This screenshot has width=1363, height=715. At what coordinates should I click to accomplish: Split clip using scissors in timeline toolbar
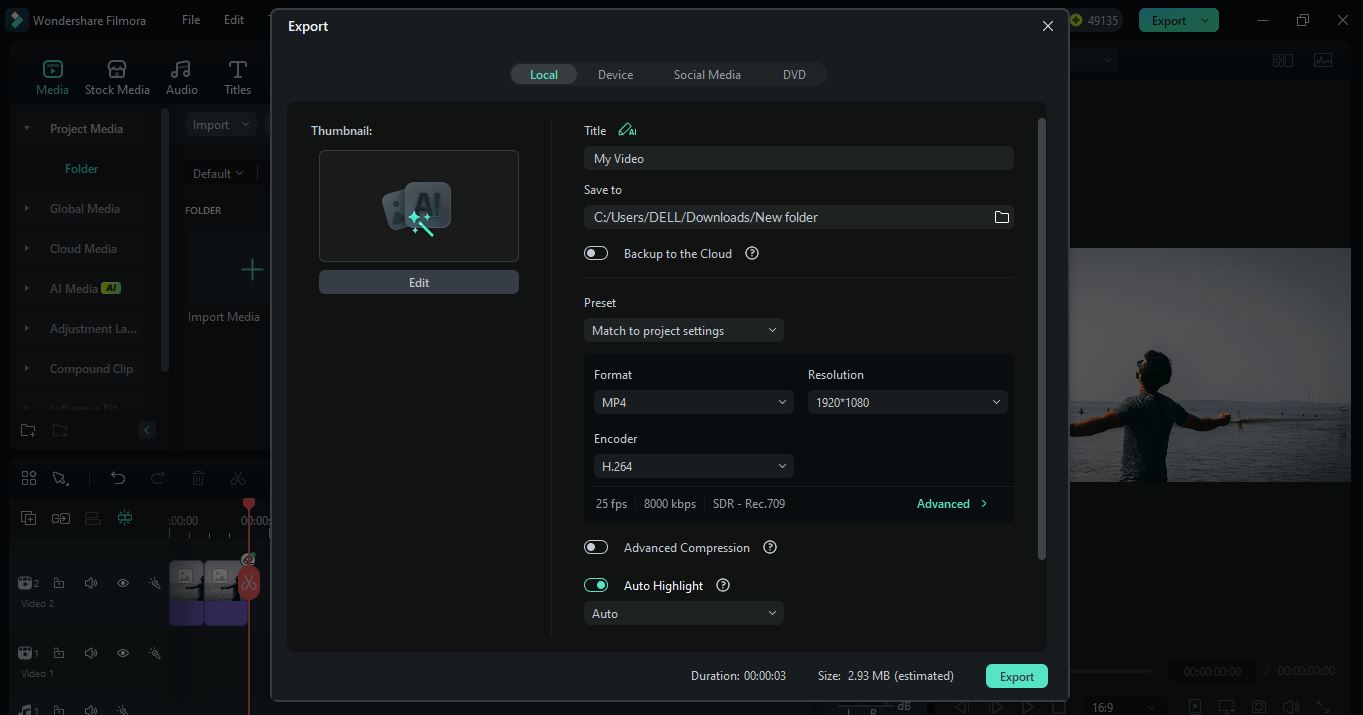coord(237,478)
